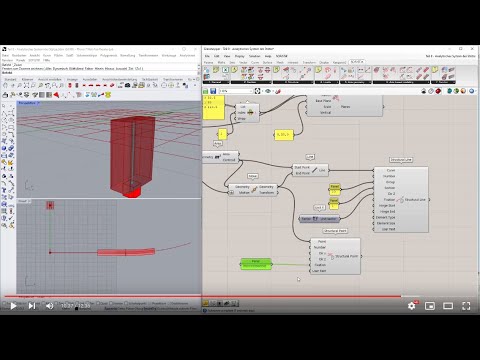Click the Structural Line component

pyautogui.click(x=401, y=200)
